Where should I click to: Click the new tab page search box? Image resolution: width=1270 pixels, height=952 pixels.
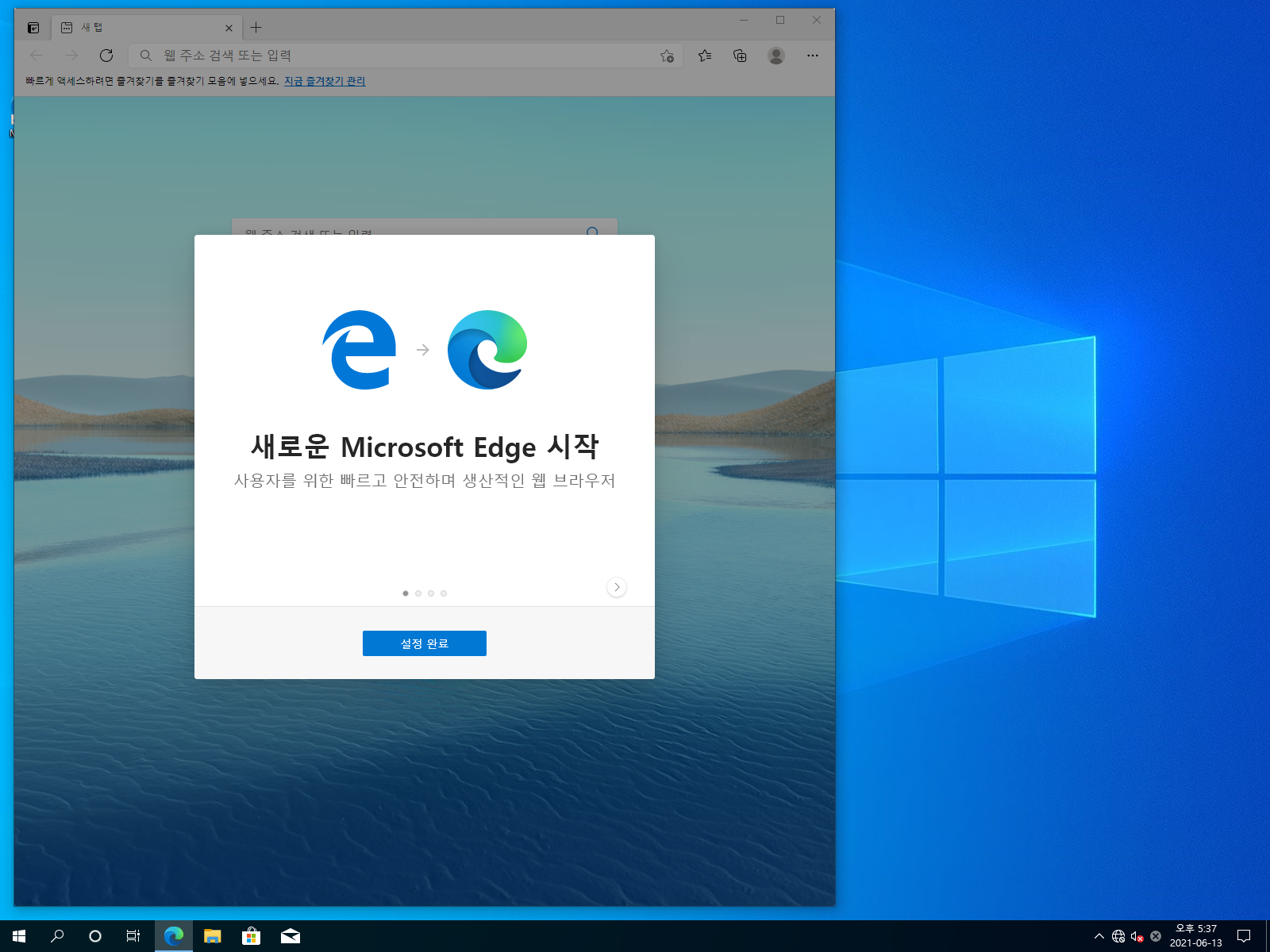[425, 227]
